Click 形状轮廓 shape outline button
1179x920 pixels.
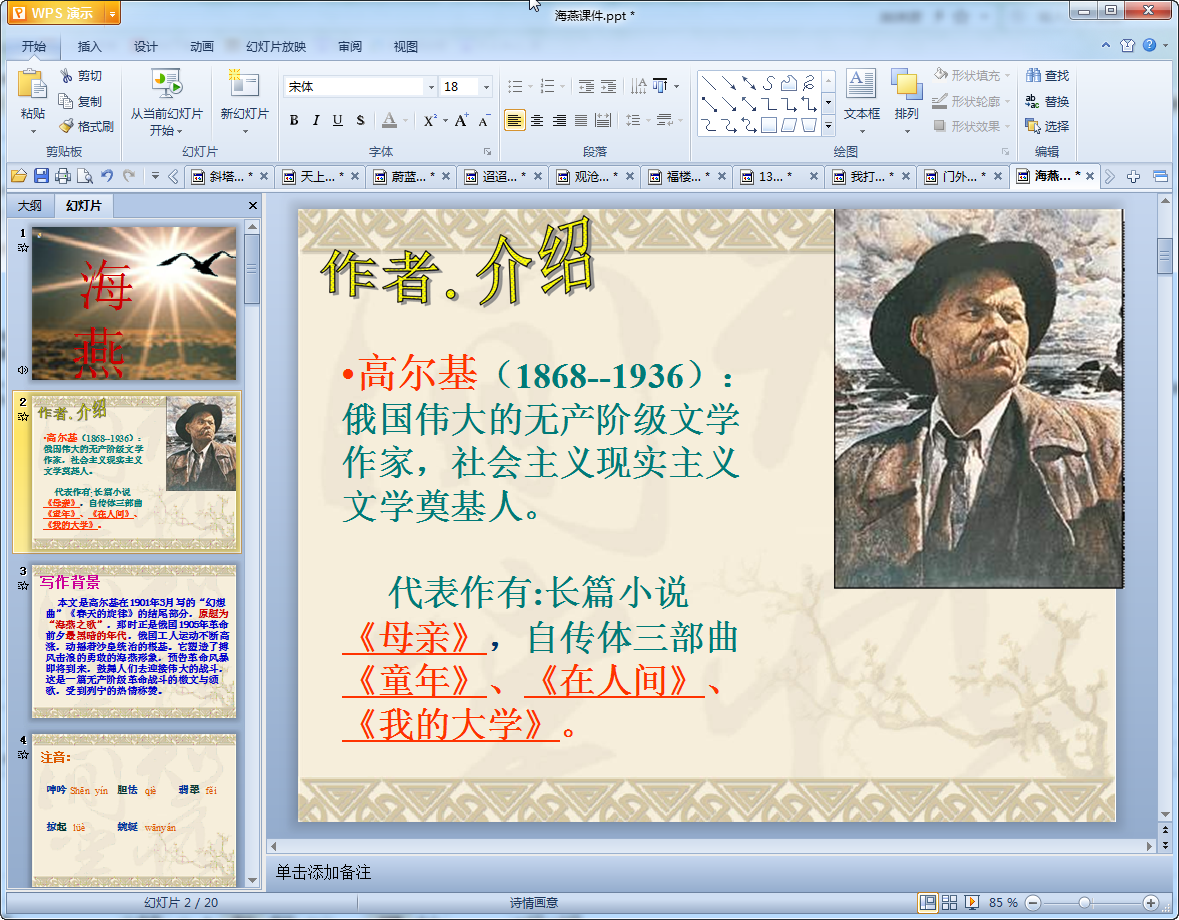971,101
